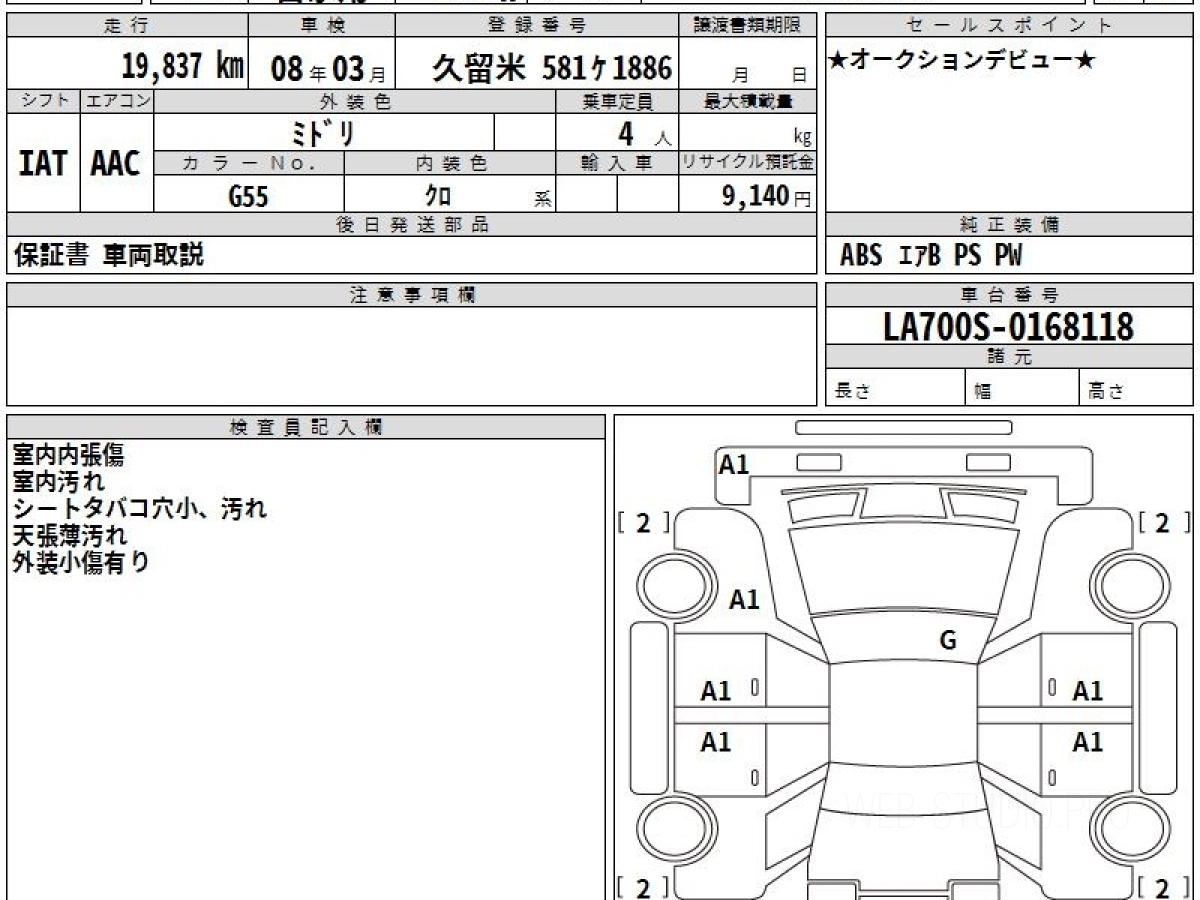Select the note シートタバコ穴小、汚れ
The image size is (1200, 900).
tap(140, 508)
